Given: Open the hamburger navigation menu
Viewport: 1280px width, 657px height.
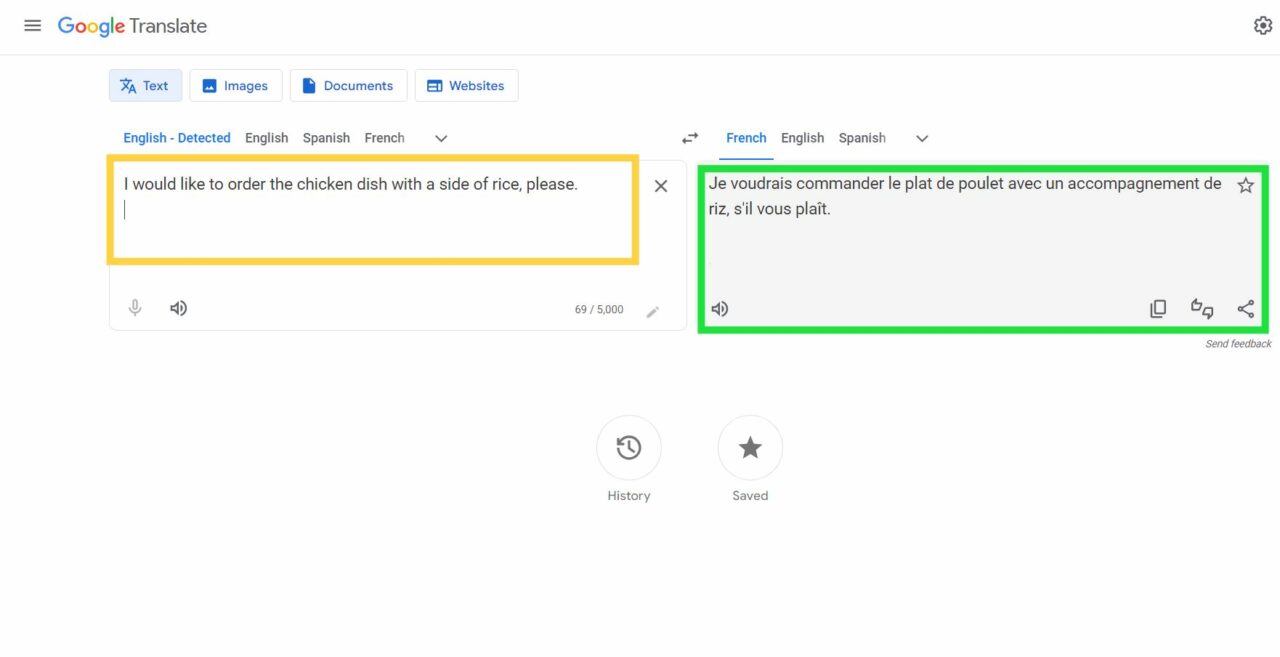Looking at the screenshot, I should click(32, 25).
